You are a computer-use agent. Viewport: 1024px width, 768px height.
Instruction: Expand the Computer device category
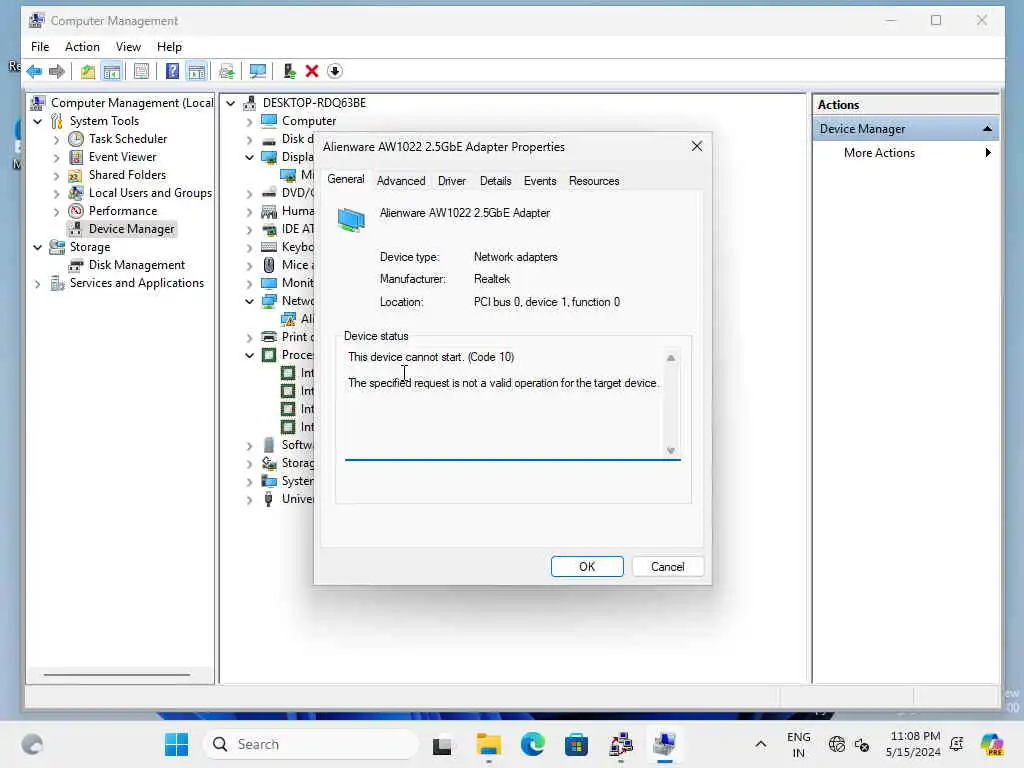click(x=249, y=121)
